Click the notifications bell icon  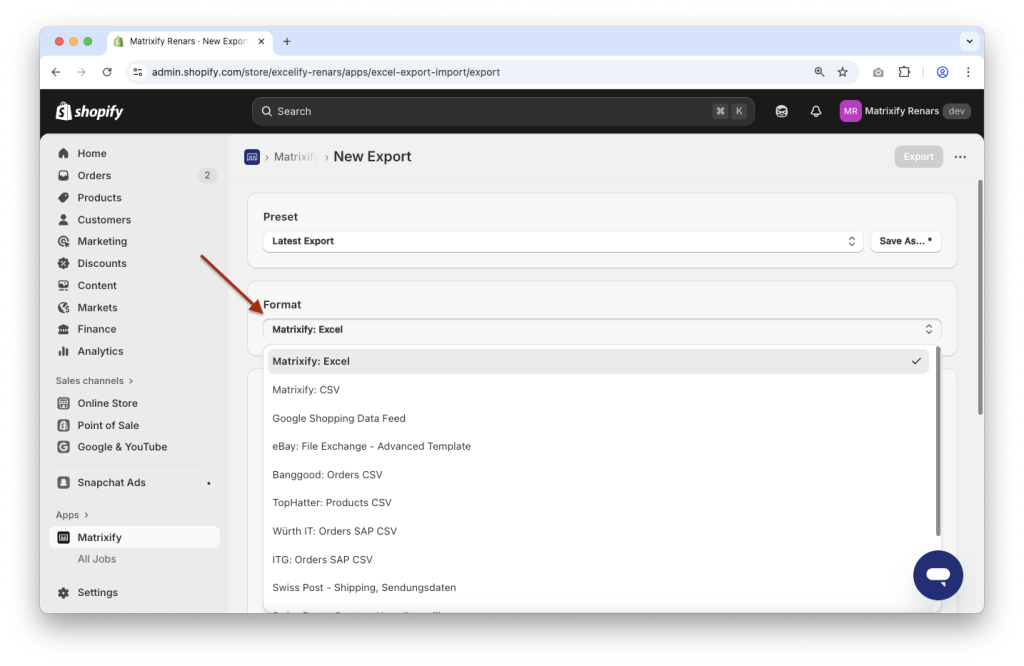coord(815,111)
